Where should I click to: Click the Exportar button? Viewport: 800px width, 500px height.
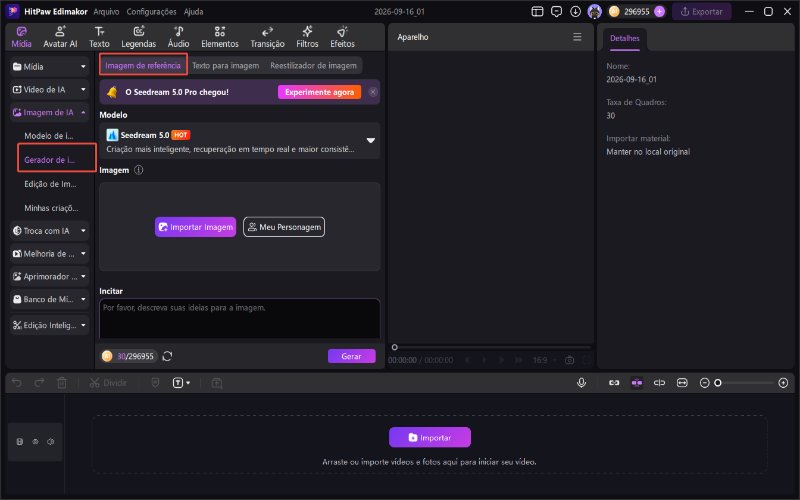tap(702, 11)
